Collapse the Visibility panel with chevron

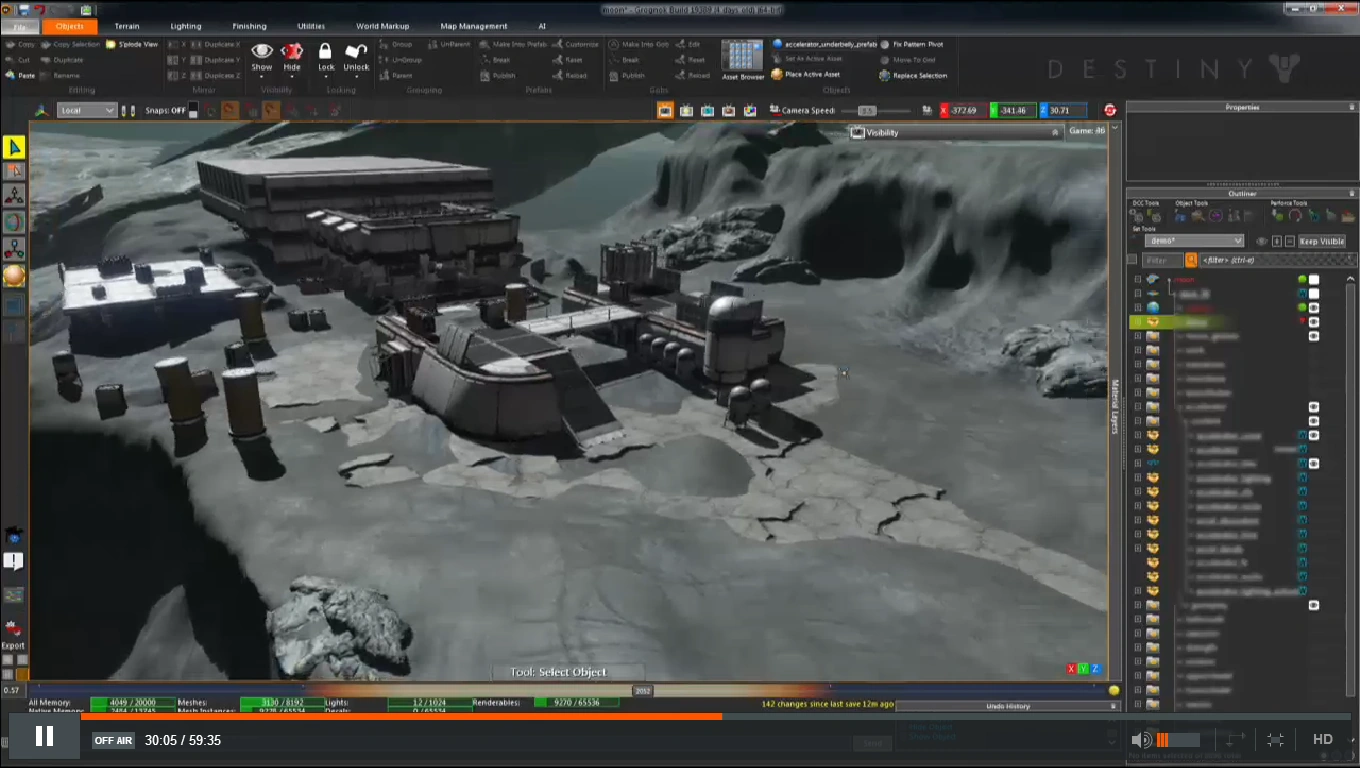[x=1054, y=132]
